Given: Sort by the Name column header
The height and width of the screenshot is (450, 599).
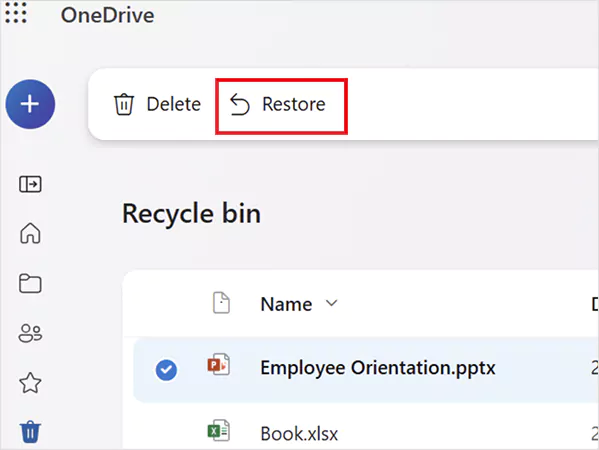Looking at the screenshot, I should [299, 304].
